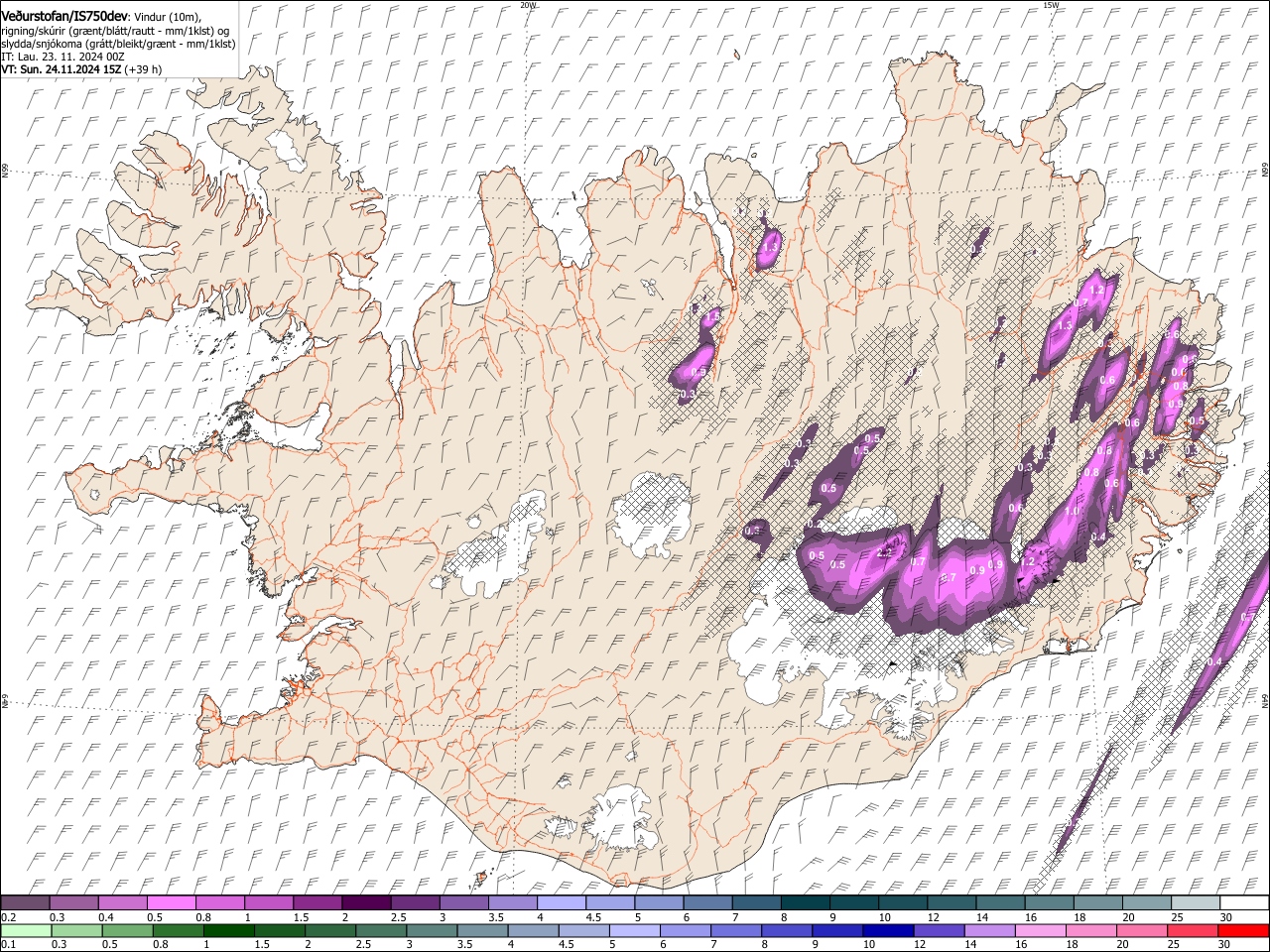Select the 'Vindur (10m)' caption text

pos(169,15)
